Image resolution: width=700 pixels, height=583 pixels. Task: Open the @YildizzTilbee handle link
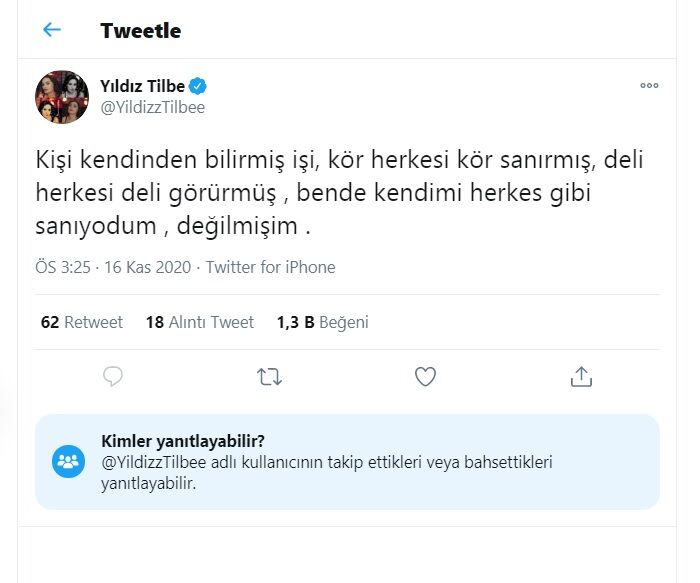click(x=152, y=107)
